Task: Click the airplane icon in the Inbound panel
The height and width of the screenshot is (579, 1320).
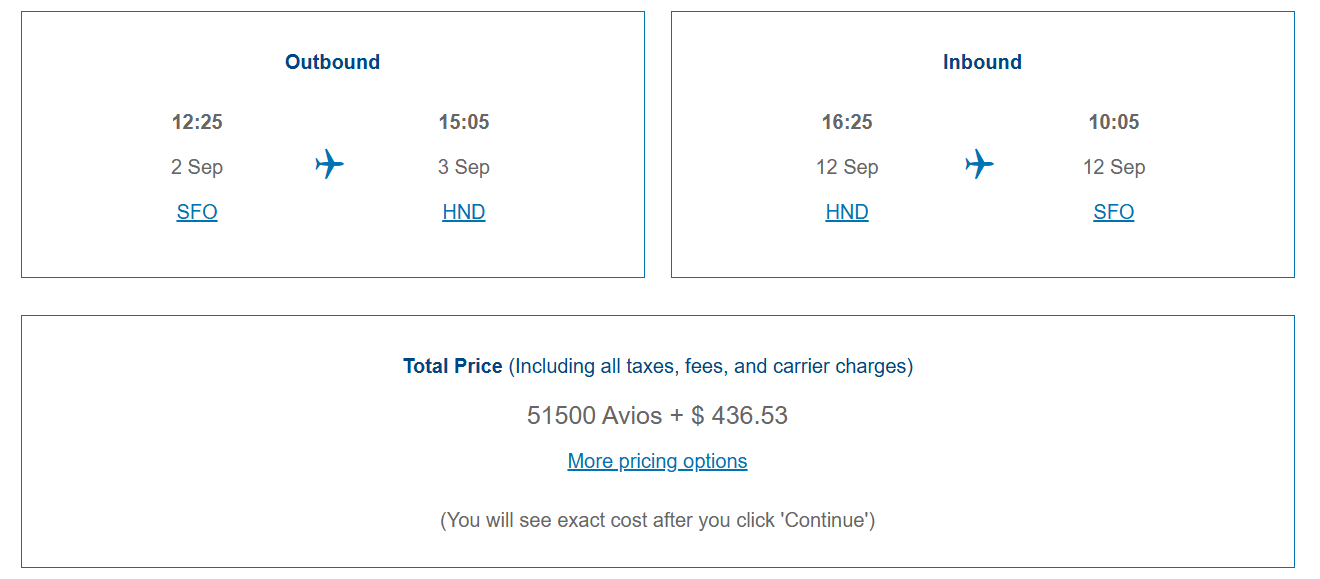Action: [x=979, y=164]
